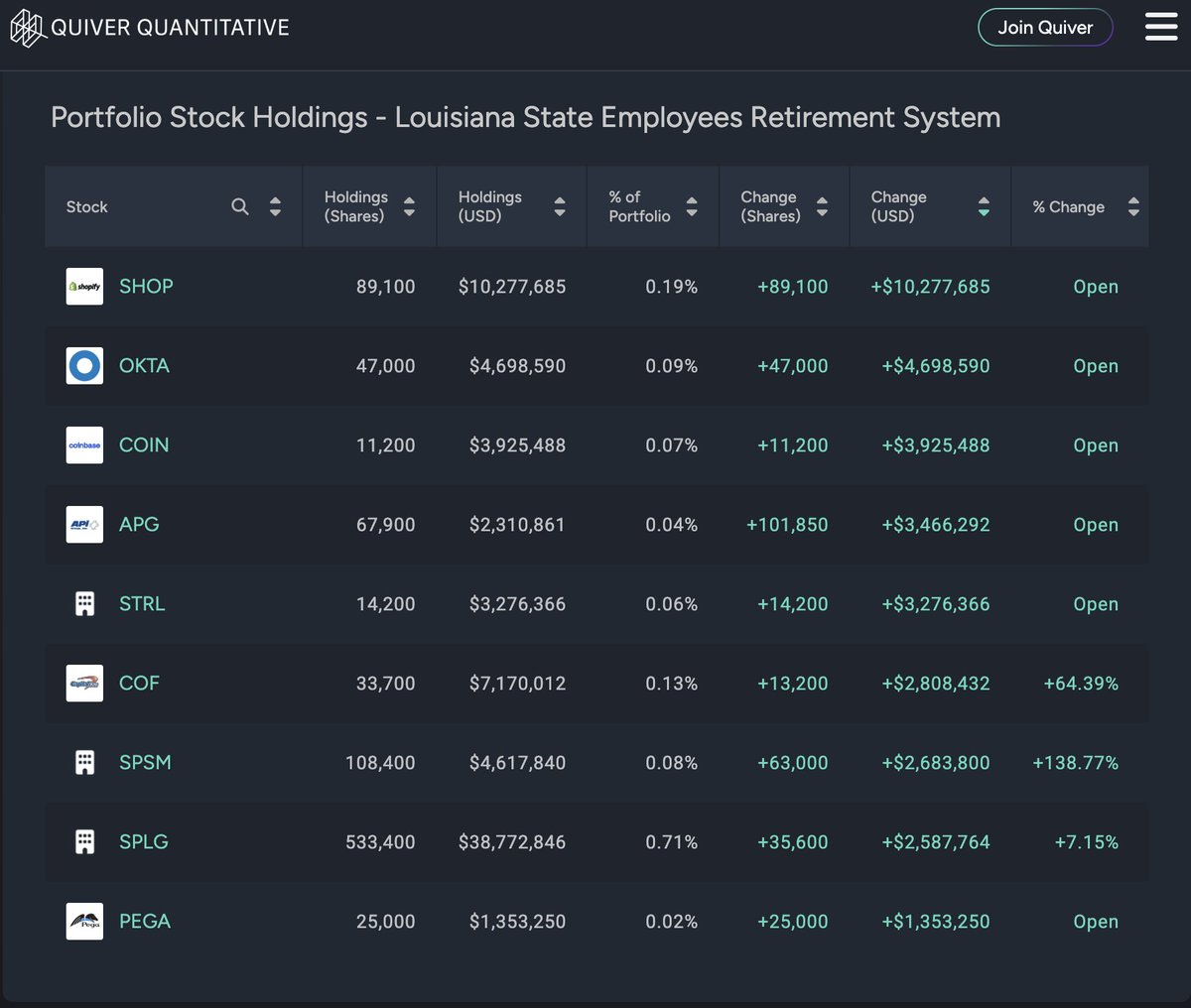The image size is (1191, 1008).
Task: Sort by % of Portfolio arrows
Action: [692, 206]
